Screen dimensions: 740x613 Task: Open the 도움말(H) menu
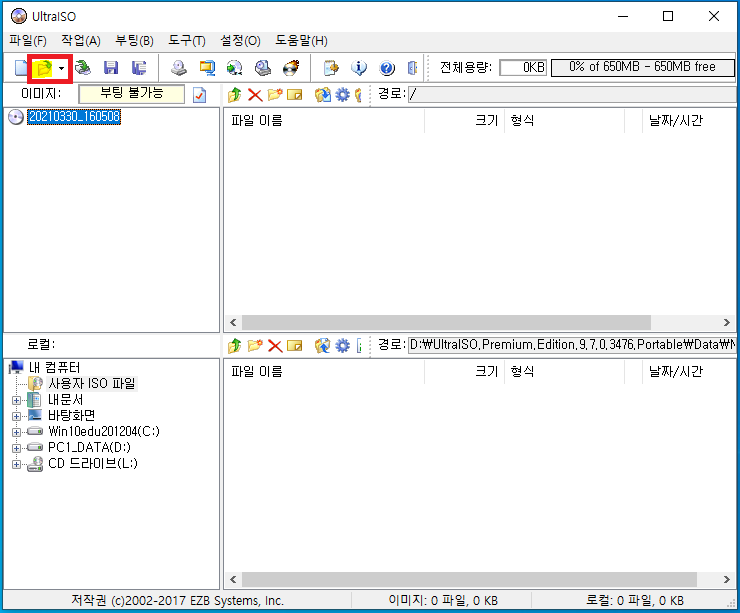[x=302, y=41]
